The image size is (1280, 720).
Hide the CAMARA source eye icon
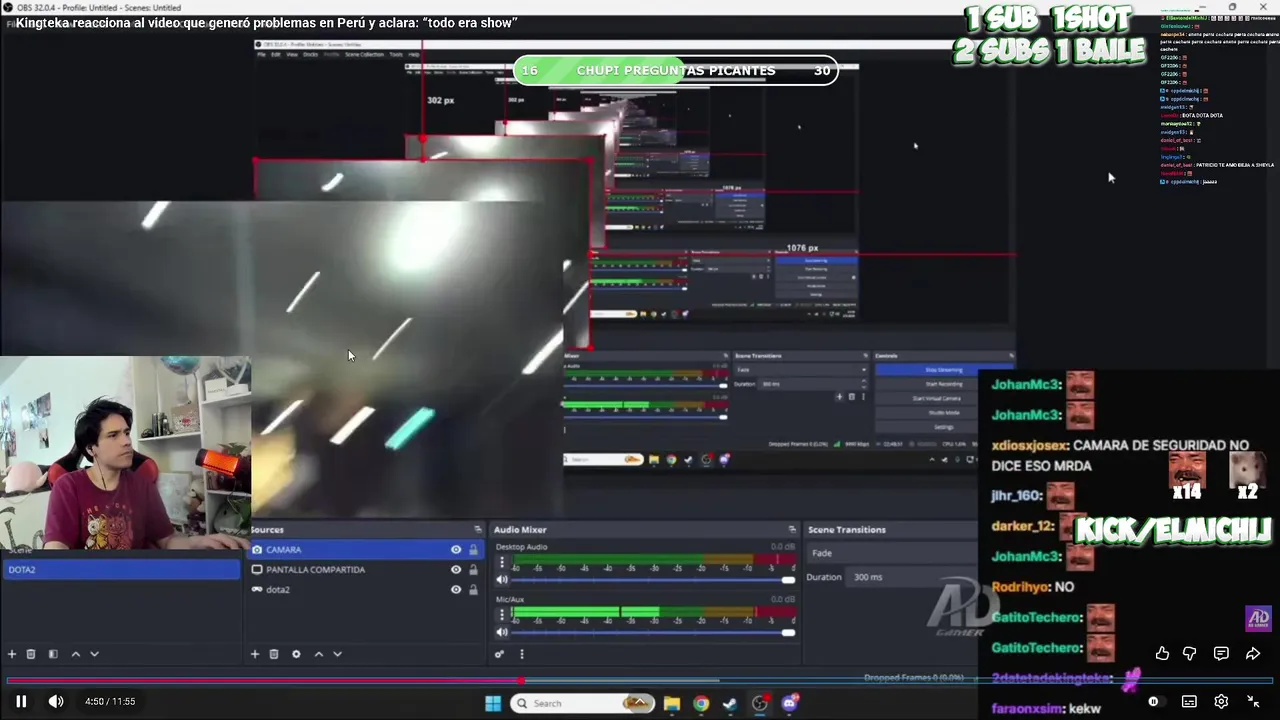pos(456,549)
